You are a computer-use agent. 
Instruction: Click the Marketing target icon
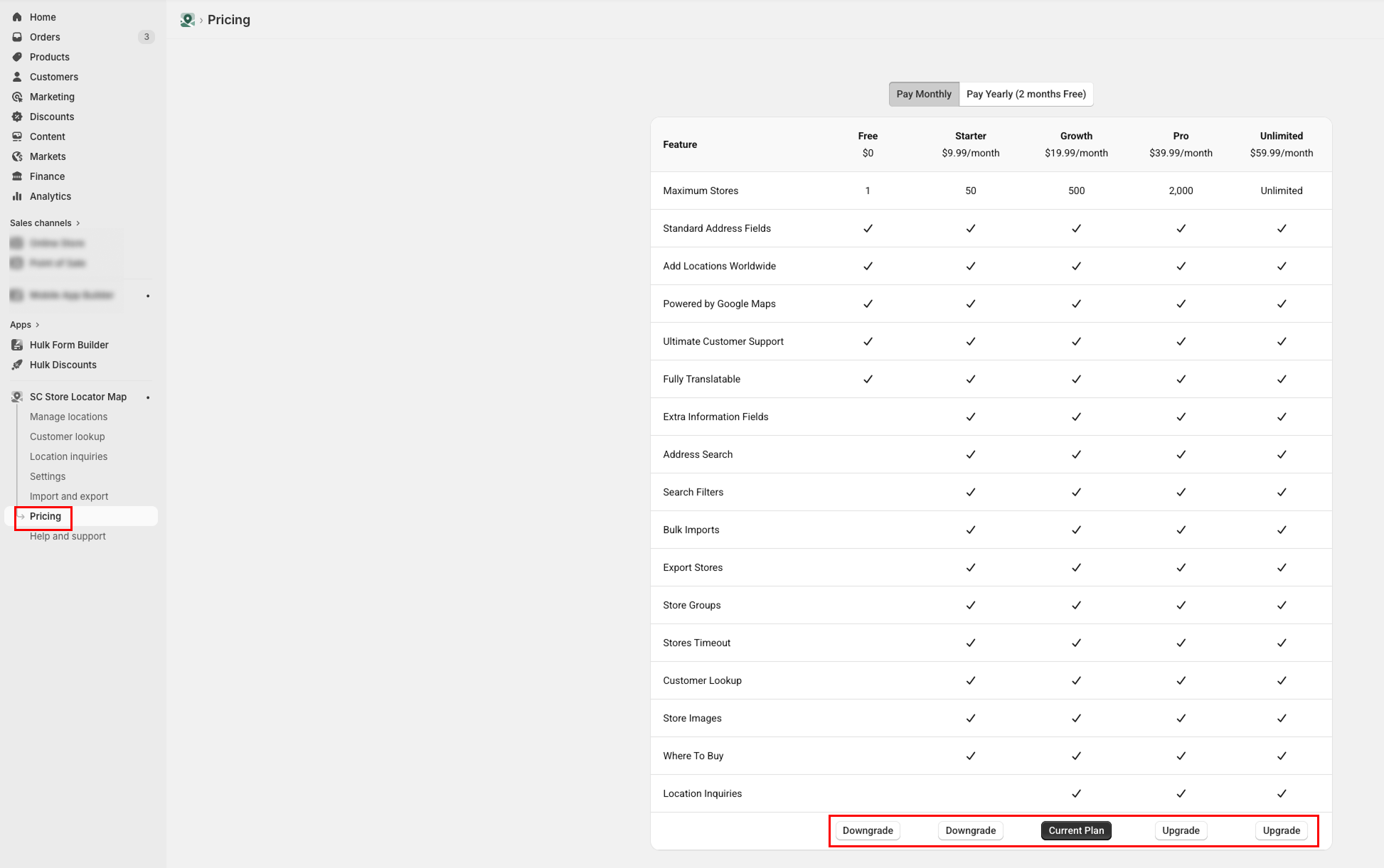[17, 97]
